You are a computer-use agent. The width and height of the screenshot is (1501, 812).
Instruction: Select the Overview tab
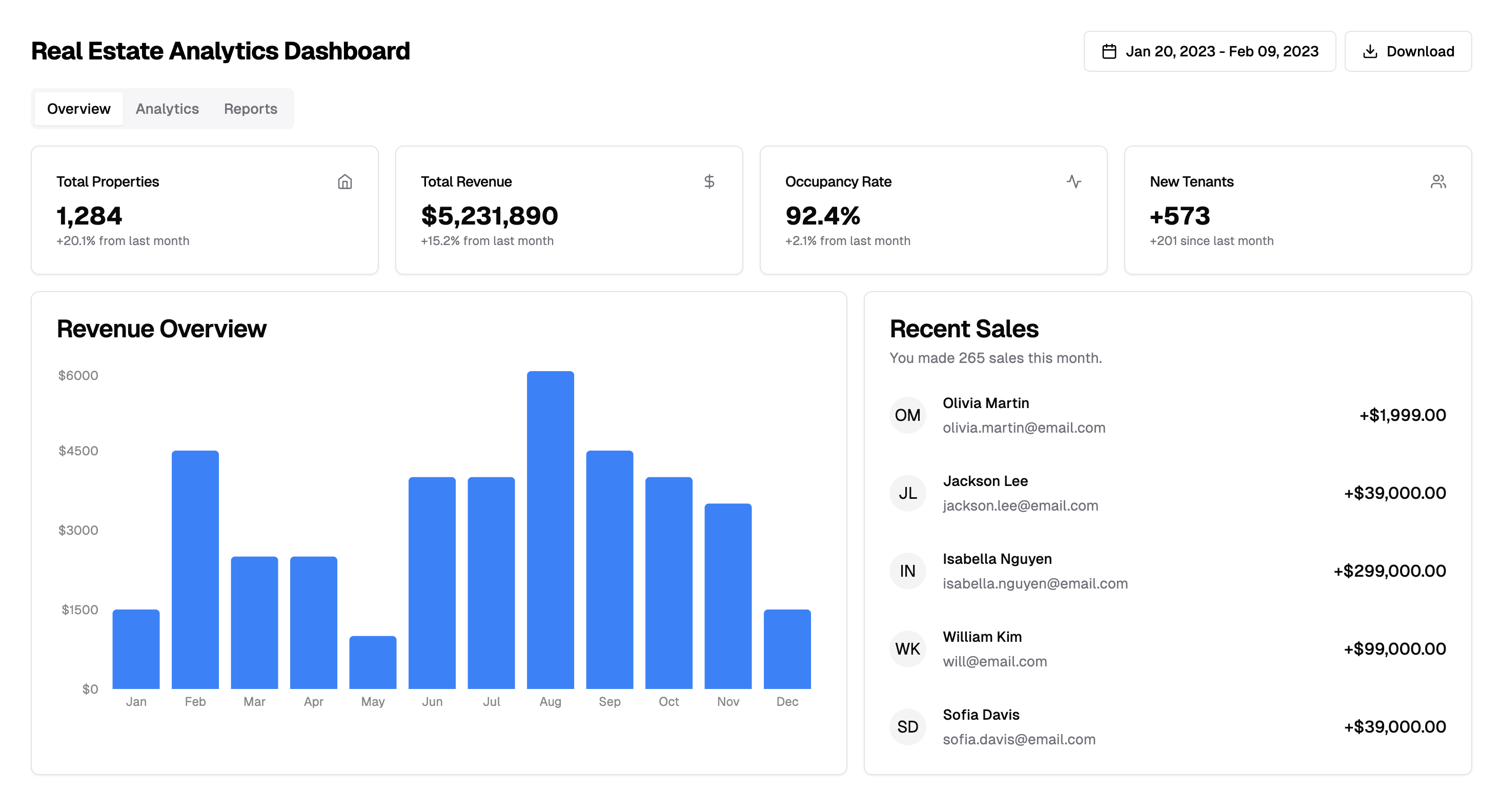coord(78,108)
